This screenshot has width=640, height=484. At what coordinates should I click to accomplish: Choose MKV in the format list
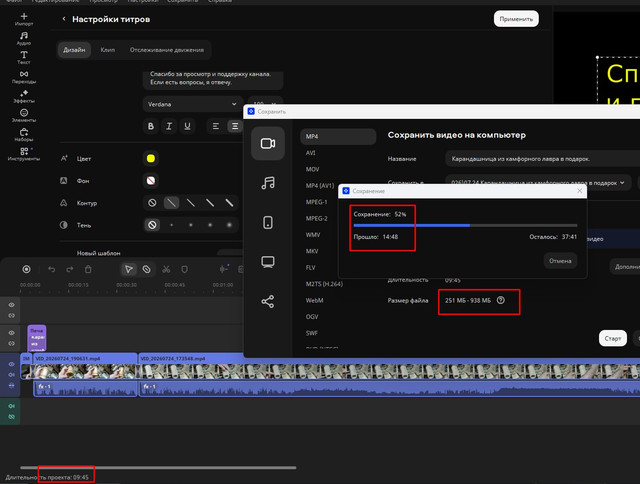coord(312,251)
